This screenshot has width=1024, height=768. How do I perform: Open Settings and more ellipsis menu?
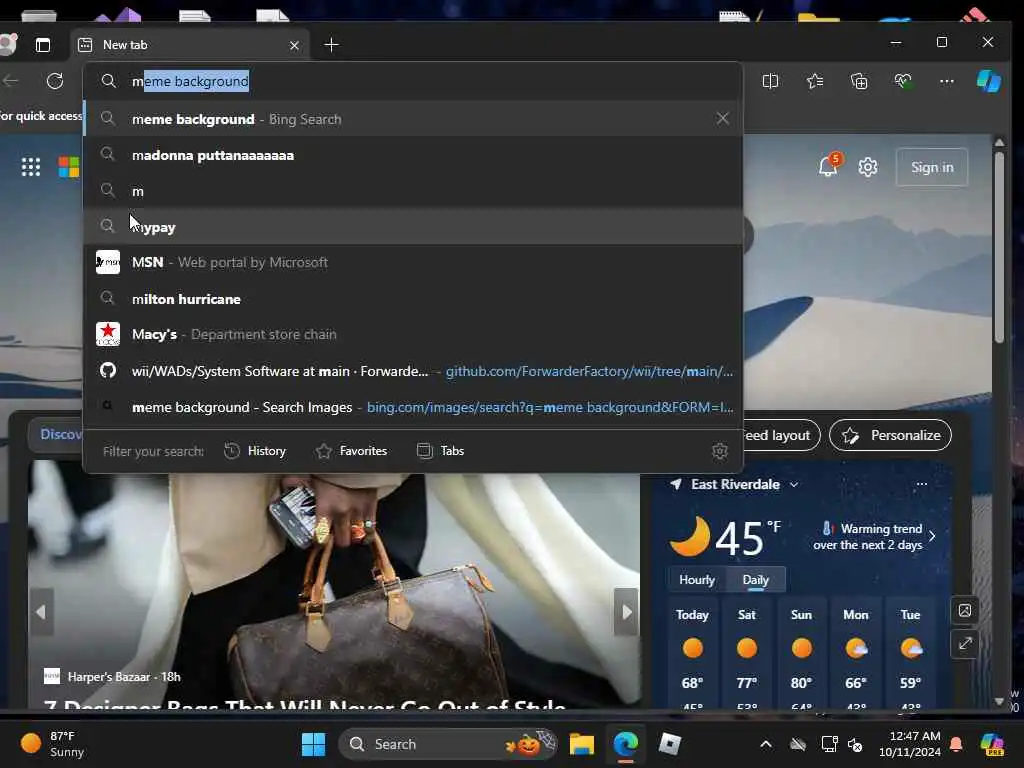coord(946,81)
